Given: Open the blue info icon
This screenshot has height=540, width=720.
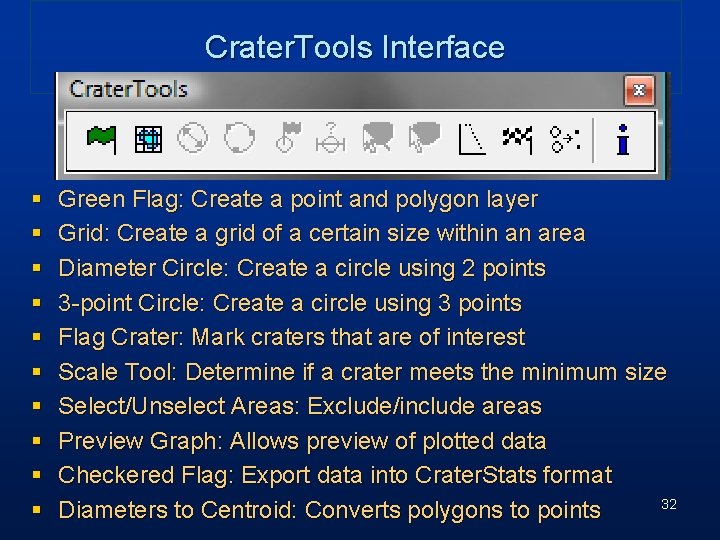Looking at the screenshot, I should tap(623, 139).
